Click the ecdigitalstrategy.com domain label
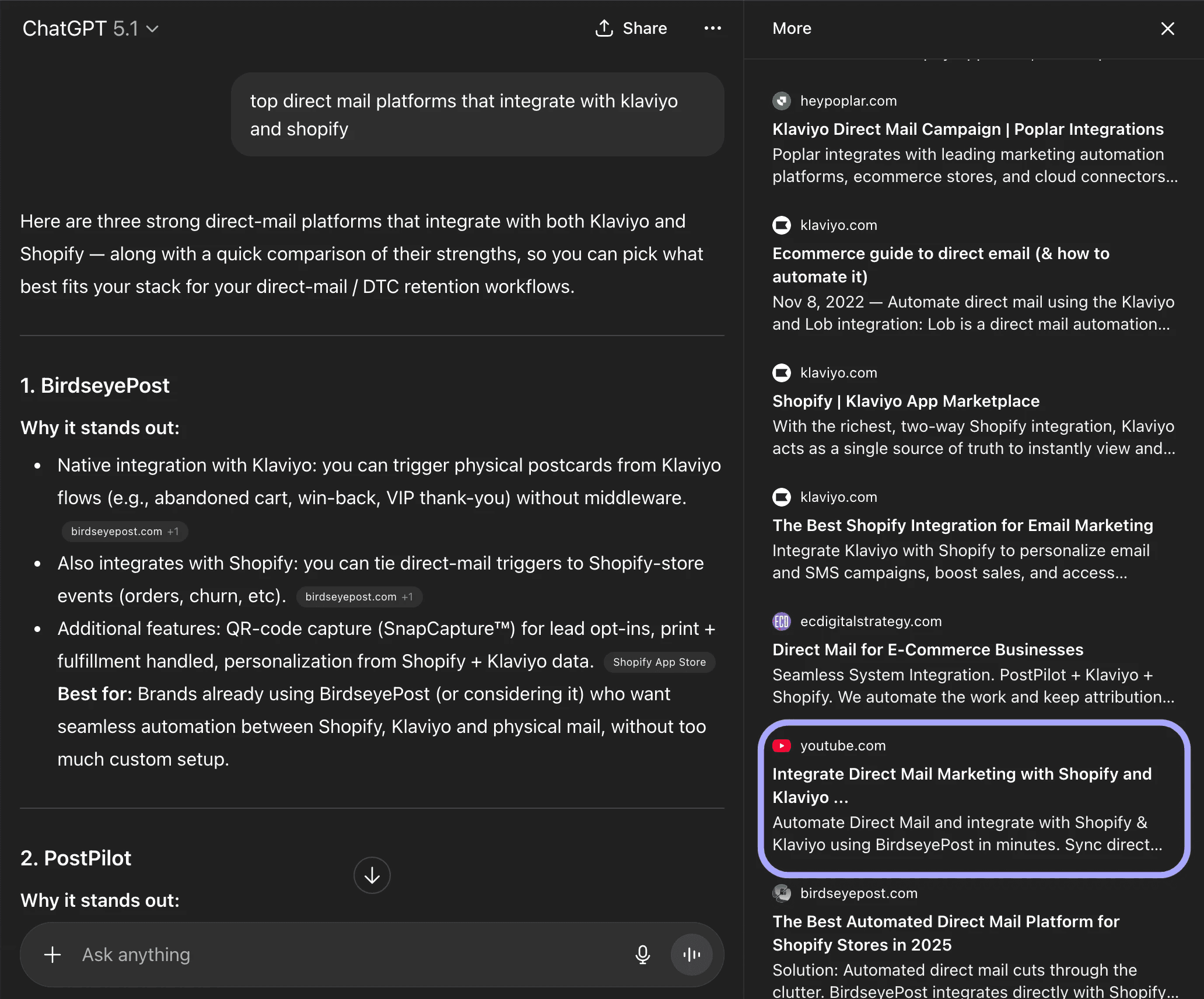Image resolution: width=1204 pixels, height=999 pixels. tap(871, 621)
